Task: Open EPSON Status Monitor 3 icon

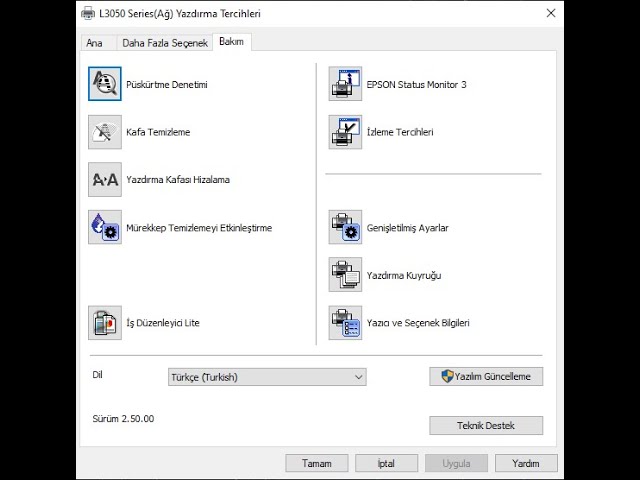Action: pyautogui.click(x=345, y=84)
